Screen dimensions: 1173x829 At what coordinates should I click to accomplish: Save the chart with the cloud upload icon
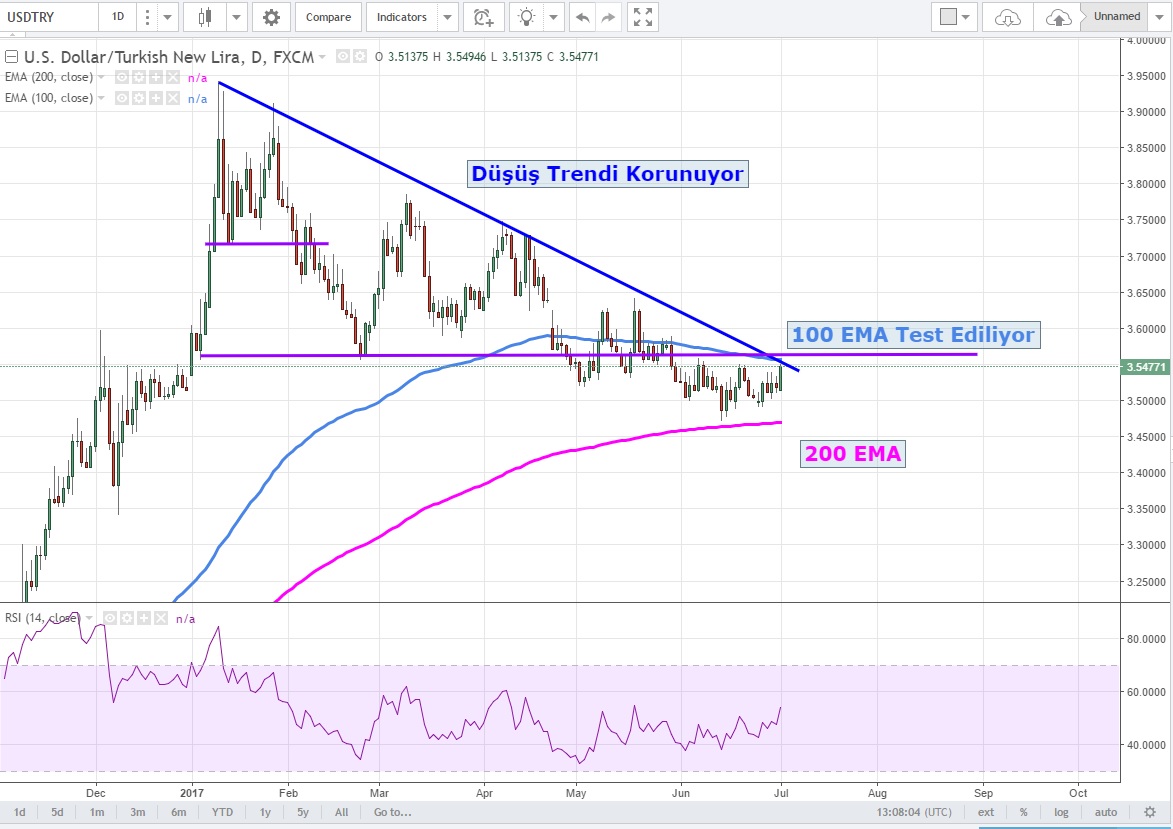point(1058,17)
